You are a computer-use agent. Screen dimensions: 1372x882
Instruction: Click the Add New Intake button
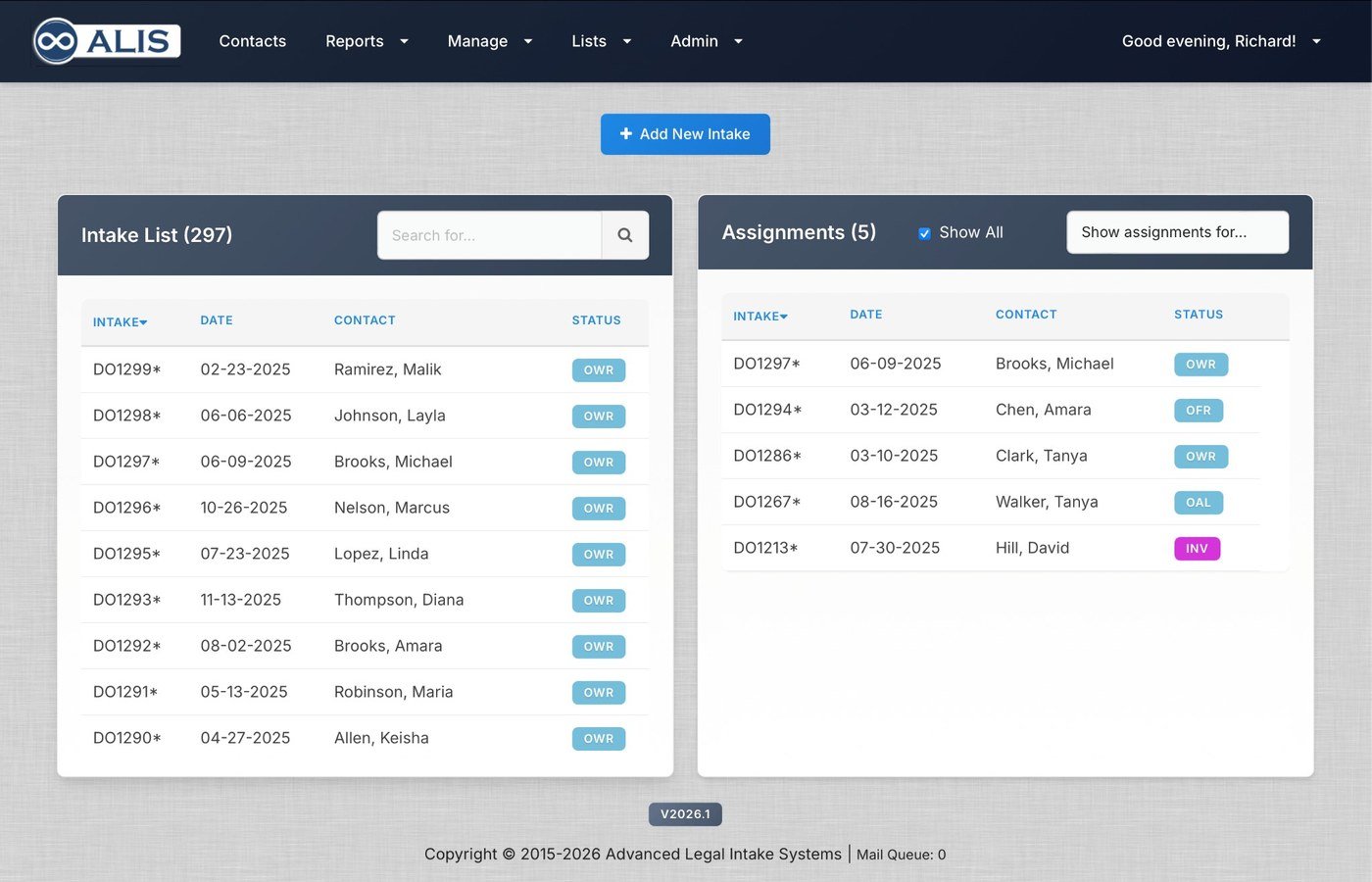tap(685, 134)
